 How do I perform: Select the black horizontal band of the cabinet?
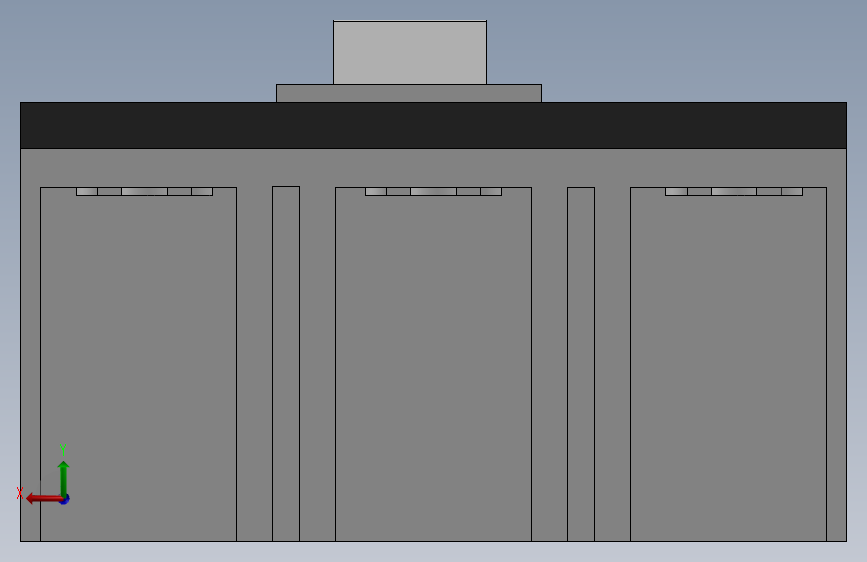click(x=434, y=125)
